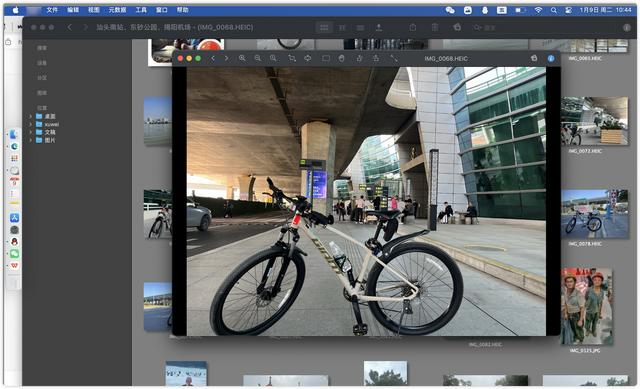The width and height of the screenshot is (640, 389).
Task: Expand the 文稿 folder in sidebar
Action: point(31,132)
